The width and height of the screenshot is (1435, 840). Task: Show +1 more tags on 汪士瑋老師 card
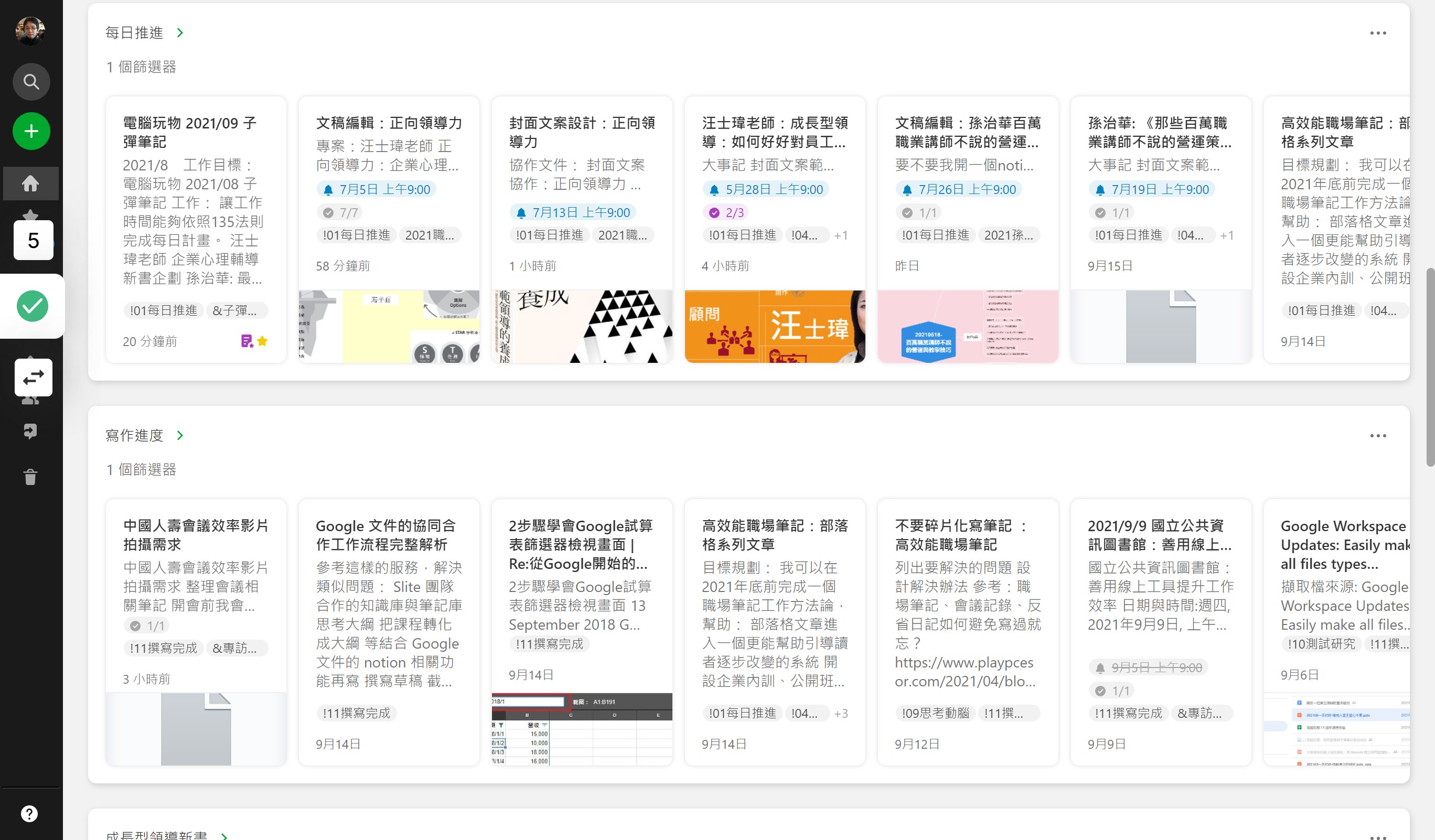point(841,235)
